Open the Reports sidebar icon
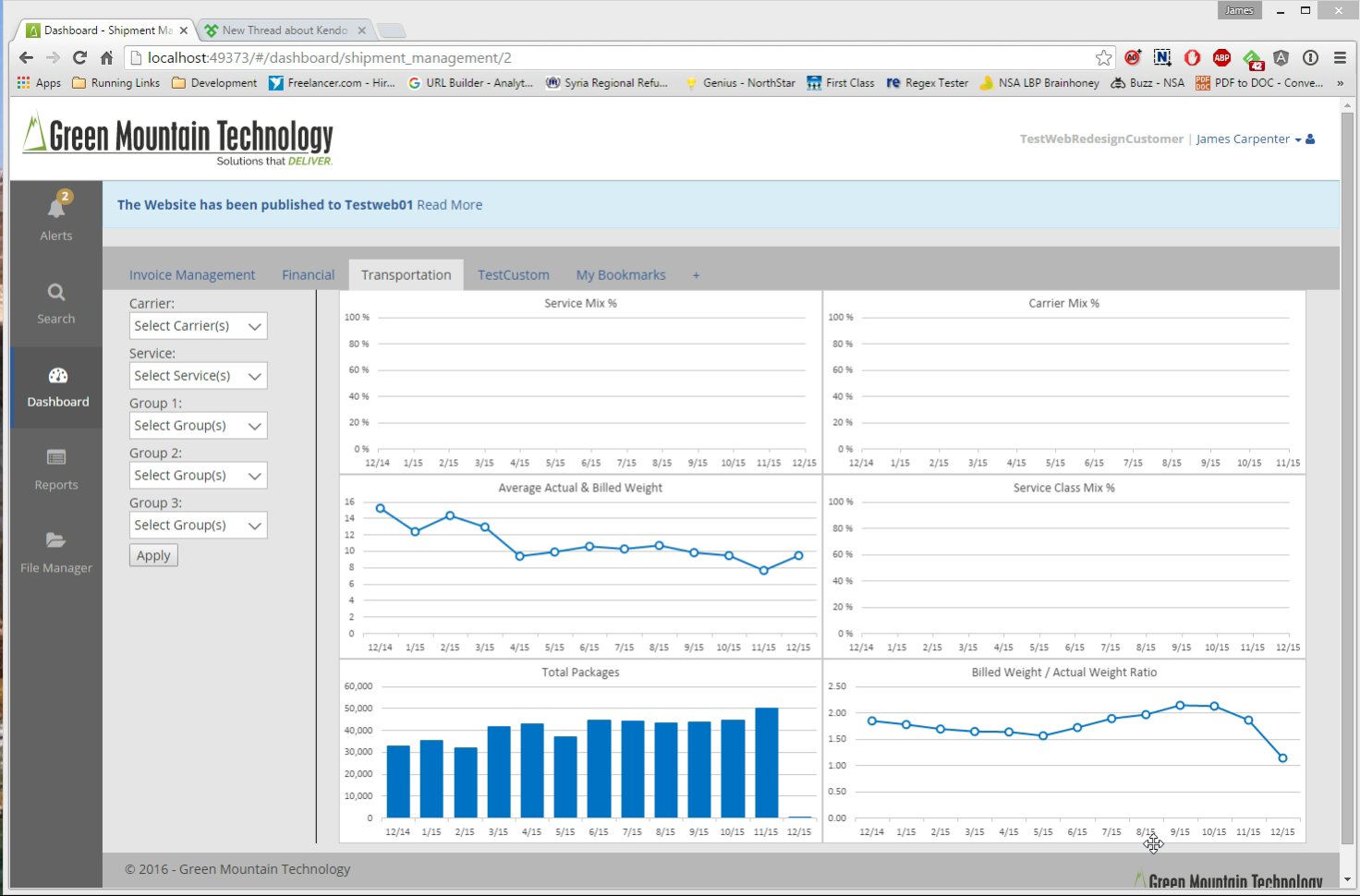Viewport: 1360px width, 896px height. click(56, 457)
